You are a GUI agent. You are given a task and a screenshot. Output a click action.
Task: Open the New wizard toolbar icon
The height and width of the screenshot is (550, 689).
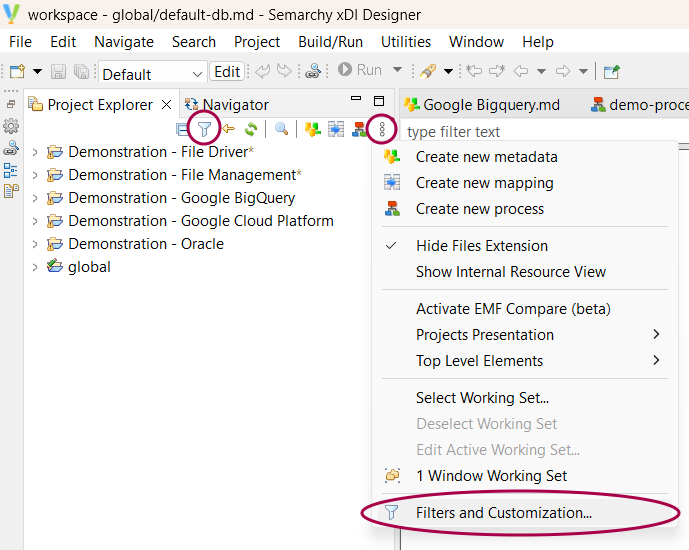(x=18, y=71)
